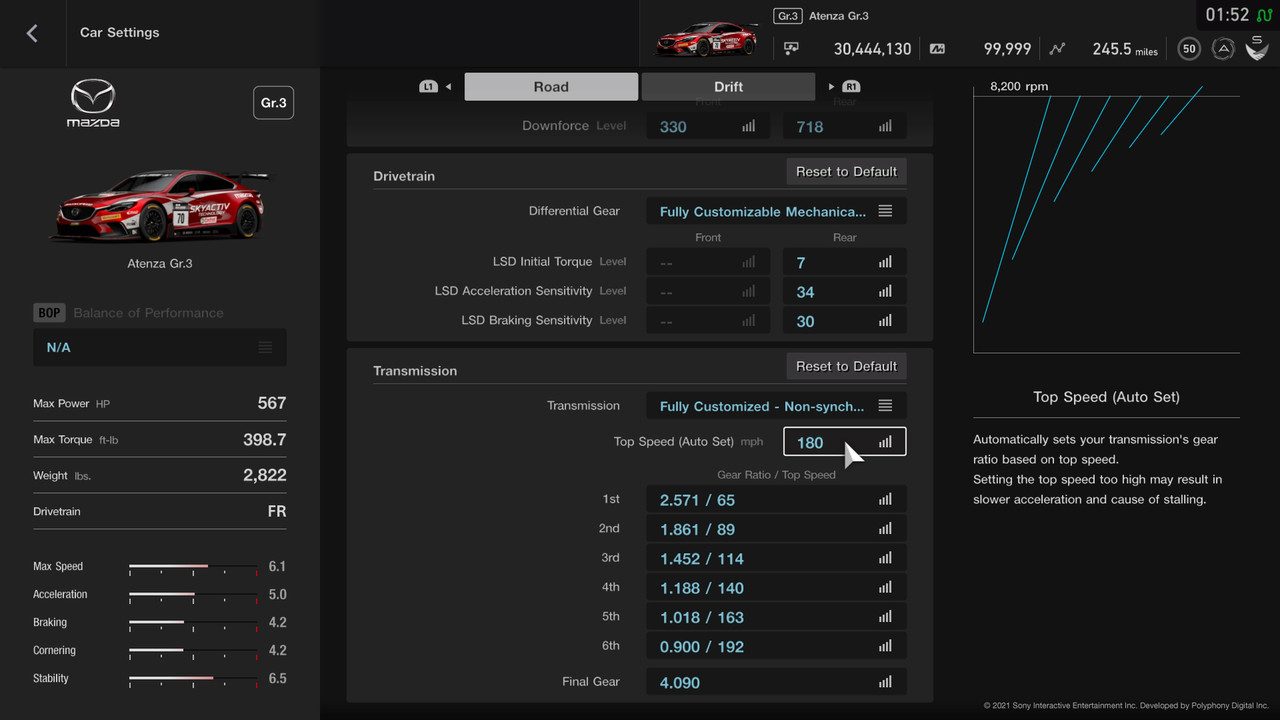Screen dimensions: 1280x720
Task: Click the level 50 circle badge
Action: (x=1189, y=48)
